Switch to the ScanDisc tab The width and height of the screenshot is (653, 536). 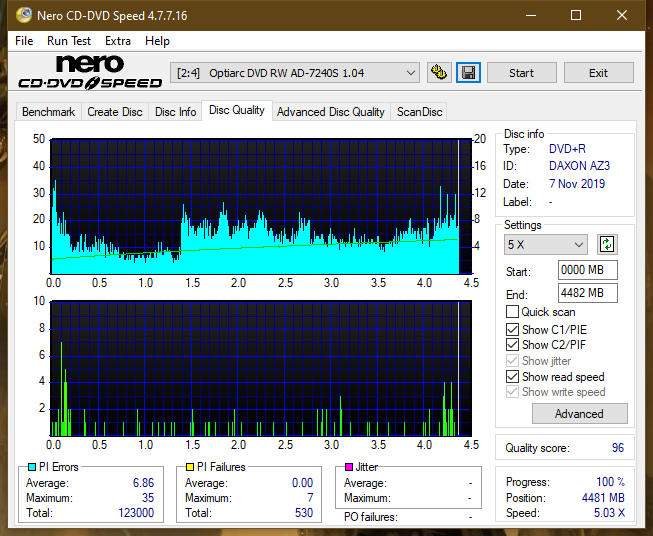pos(419,112)
